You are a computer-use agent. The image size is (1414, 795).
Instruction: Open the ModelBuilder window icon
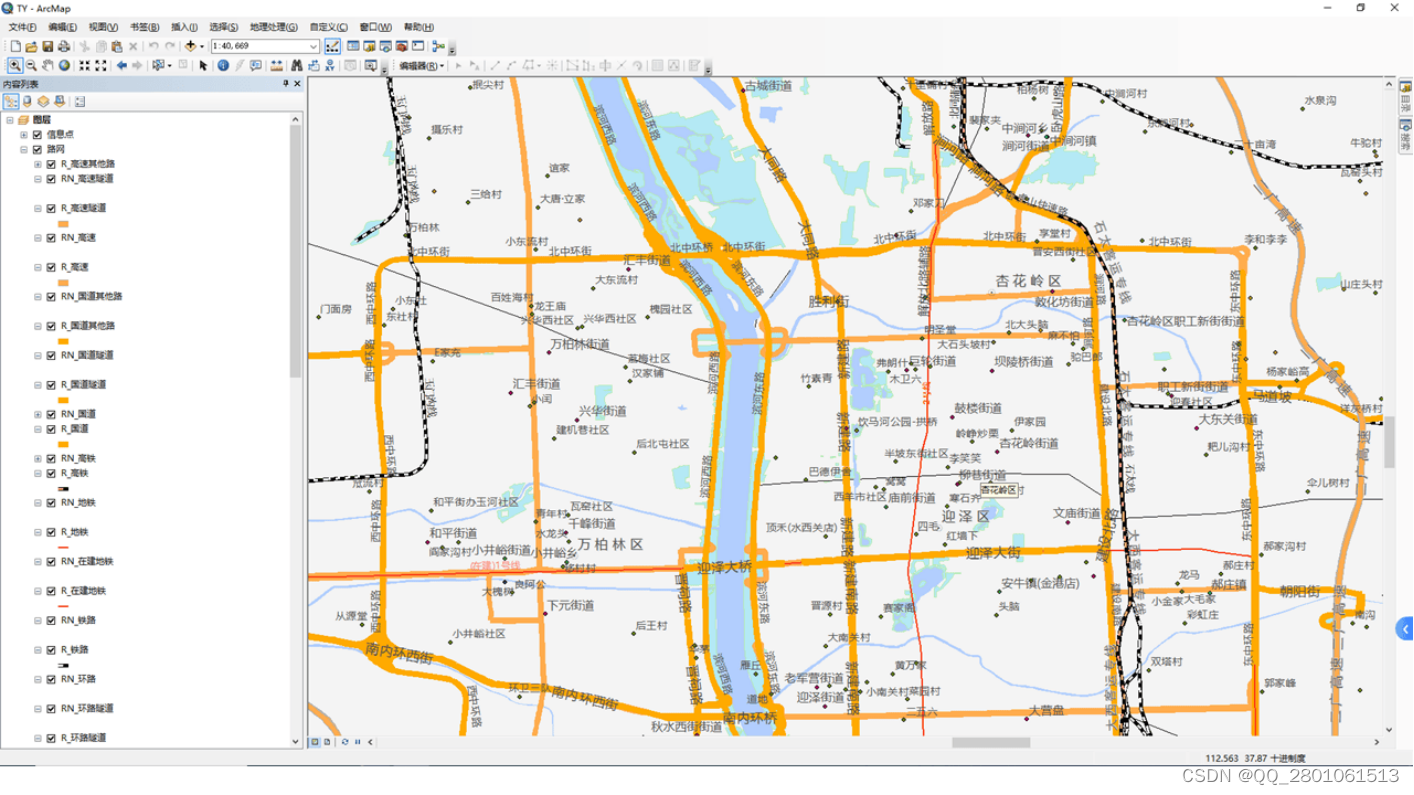(x=438, y=46)
